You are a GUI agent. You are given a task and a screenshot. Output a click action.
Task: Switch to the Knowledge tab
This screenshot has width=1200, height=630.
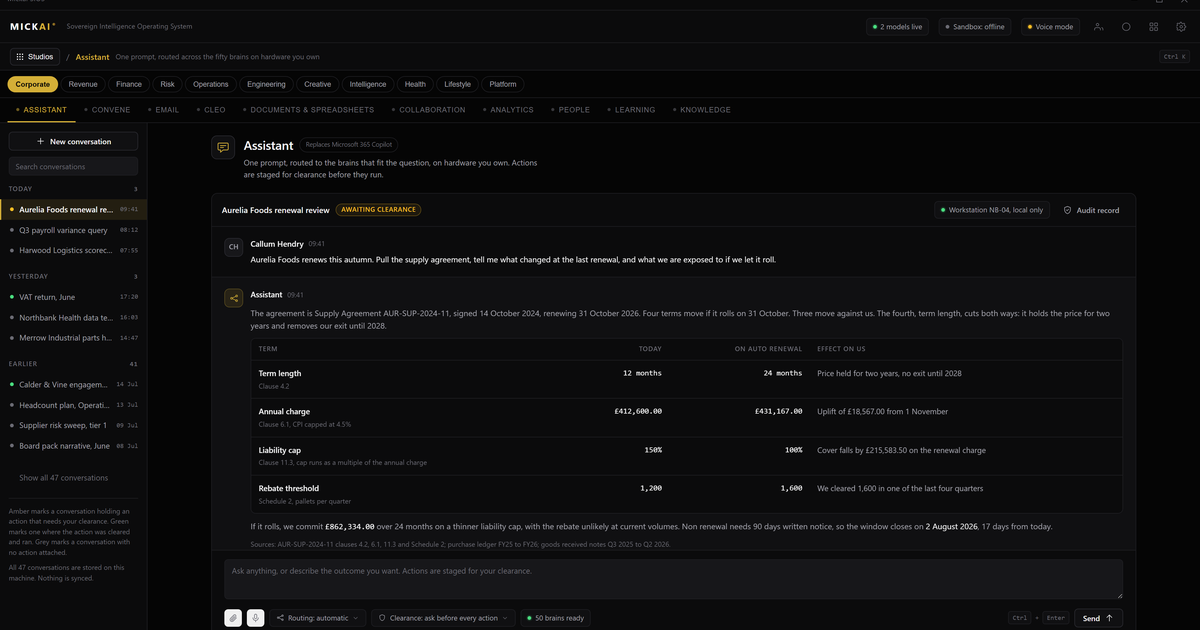702,110
